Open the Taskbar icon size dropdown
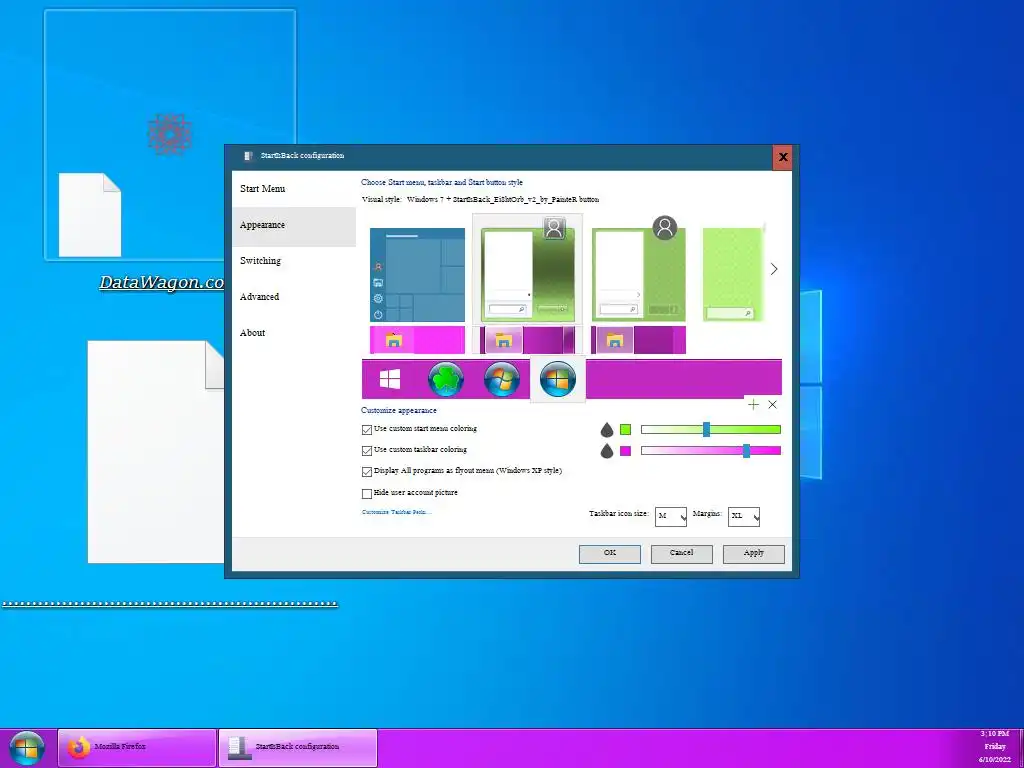Screen dimensions: 1024x768 coord(671,516)
